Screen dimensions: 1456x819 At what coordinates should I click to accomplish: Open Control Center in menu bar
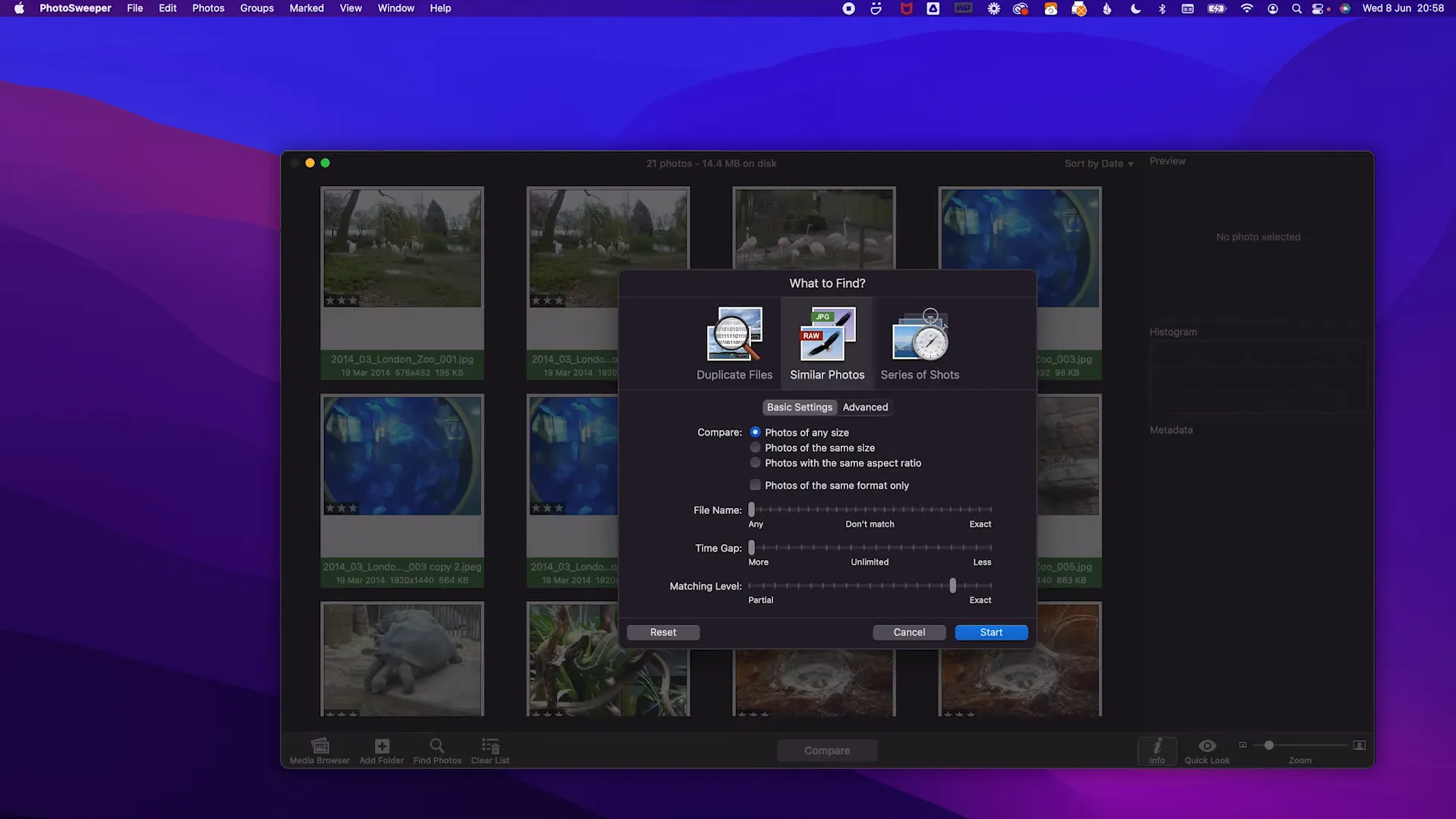click(x=1319, y=8)
